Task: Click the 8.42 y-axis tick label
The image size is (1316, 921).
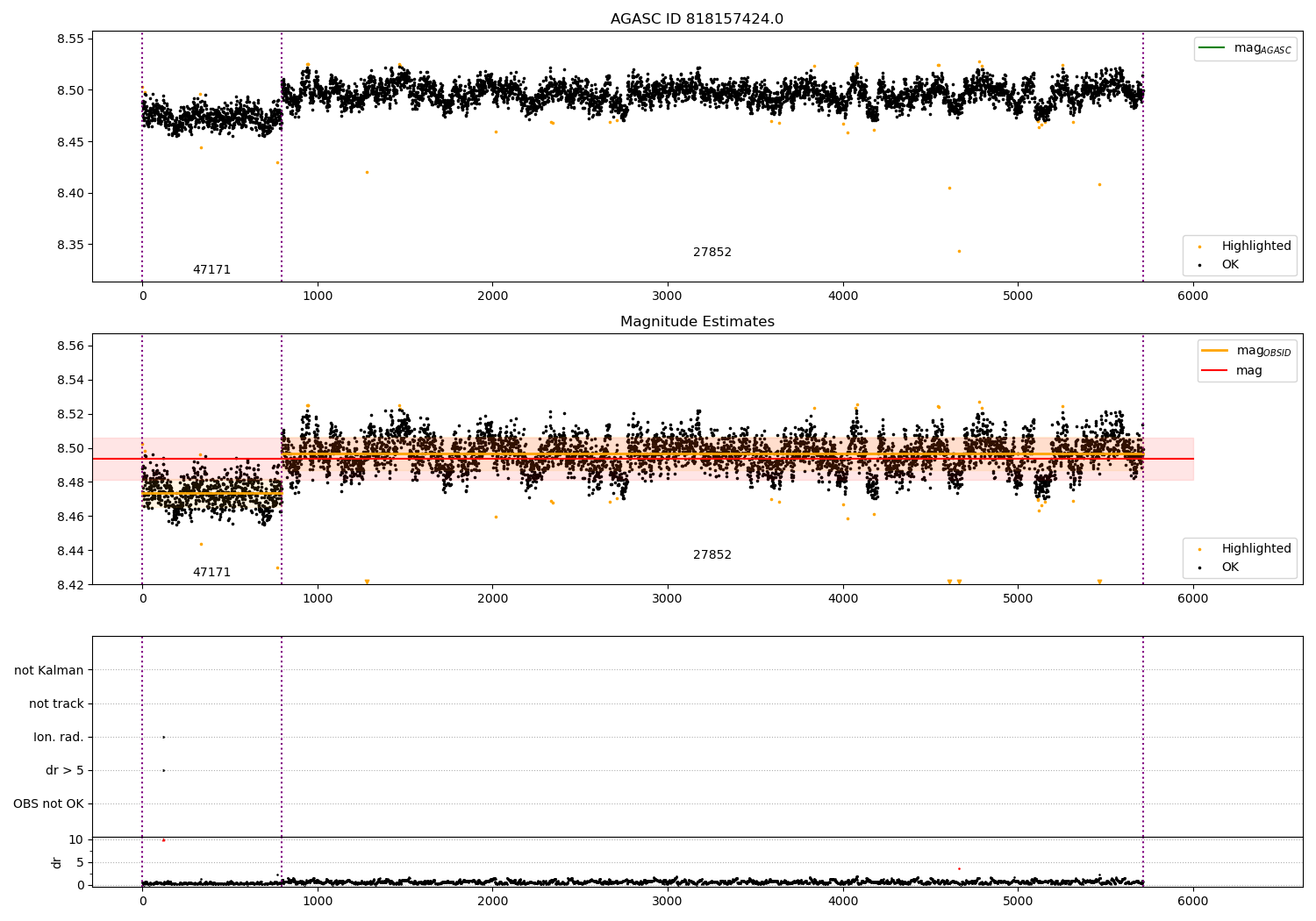Action: coord(69,585)
